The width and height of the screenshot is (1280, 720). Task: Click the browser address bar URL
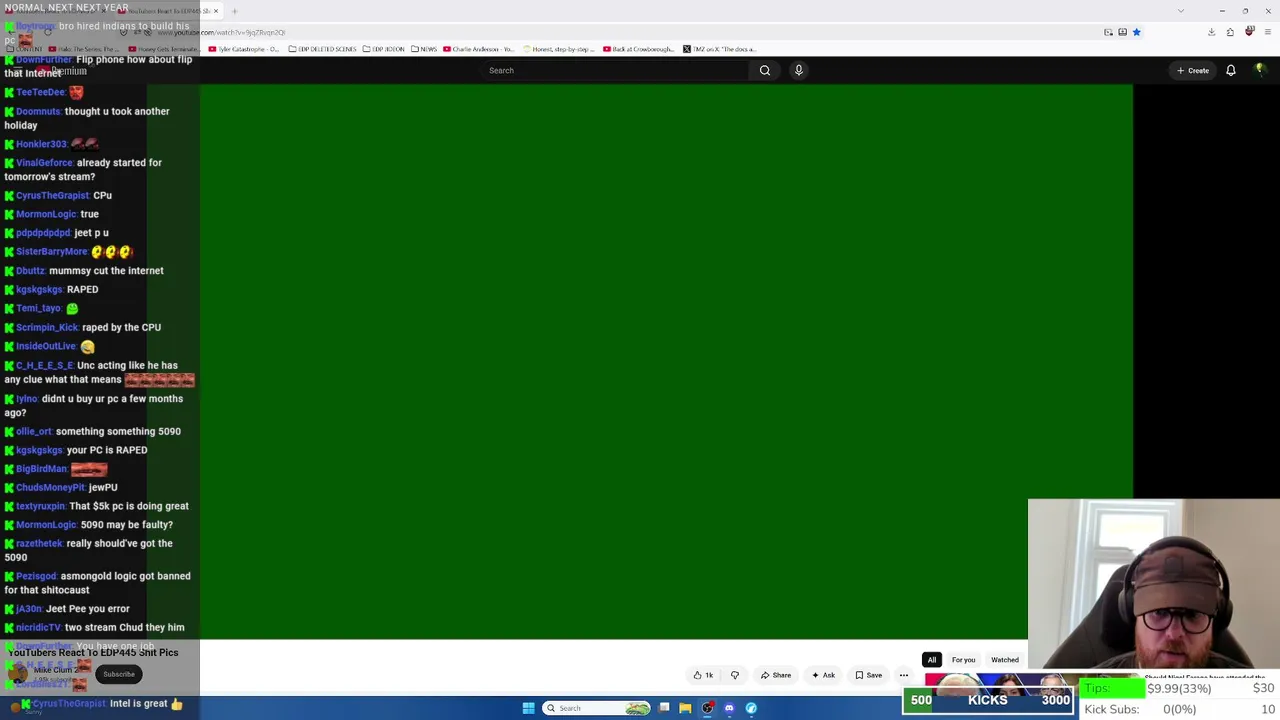[x=221, y=32]
